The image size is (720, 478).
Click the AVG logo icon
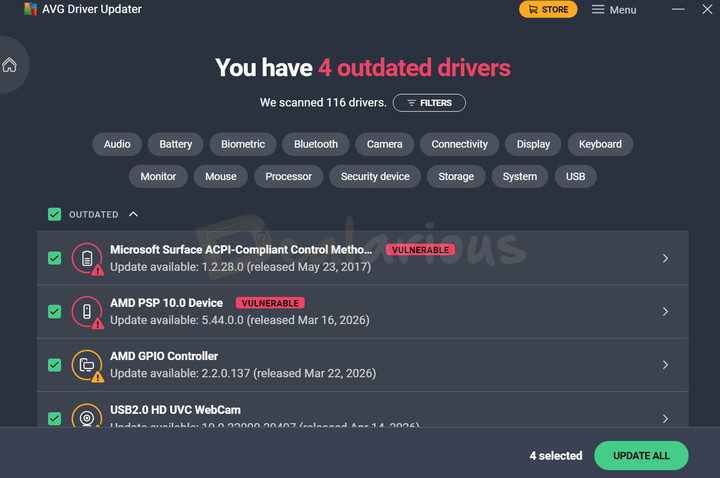[x=30, y=9]
